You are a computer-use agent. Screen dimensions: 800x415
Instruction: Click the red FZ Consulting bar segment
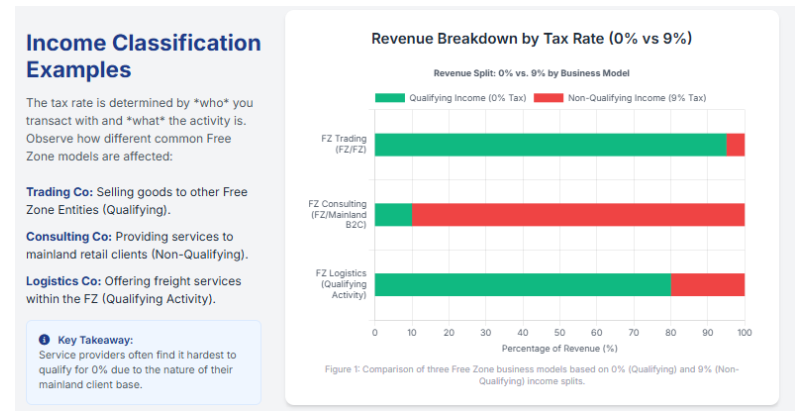pos(577,214)
